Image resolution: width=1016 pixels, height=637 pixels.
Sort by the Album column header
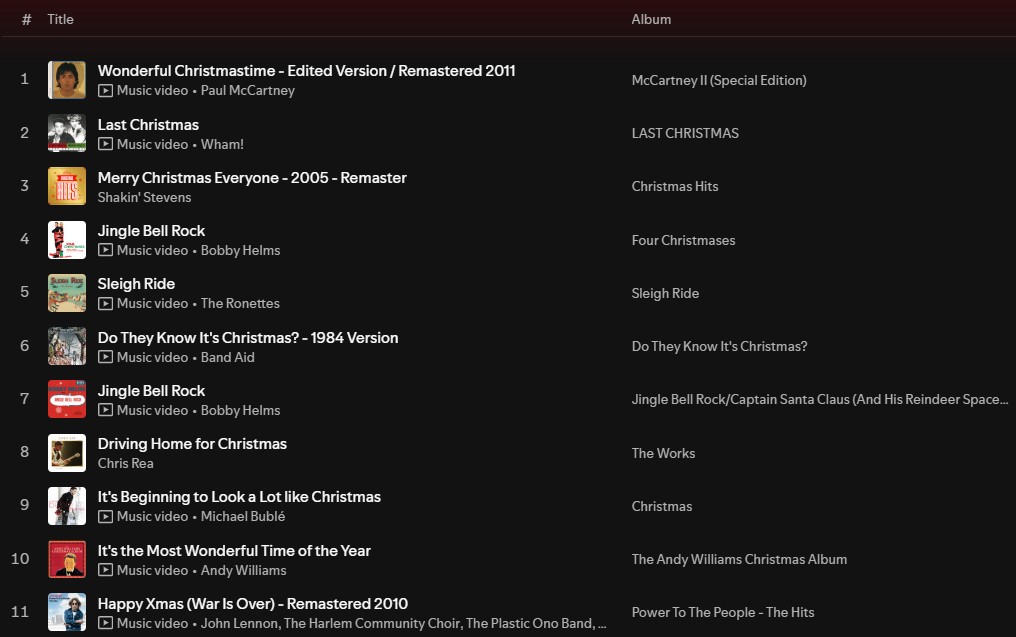(x=651, y=19)
